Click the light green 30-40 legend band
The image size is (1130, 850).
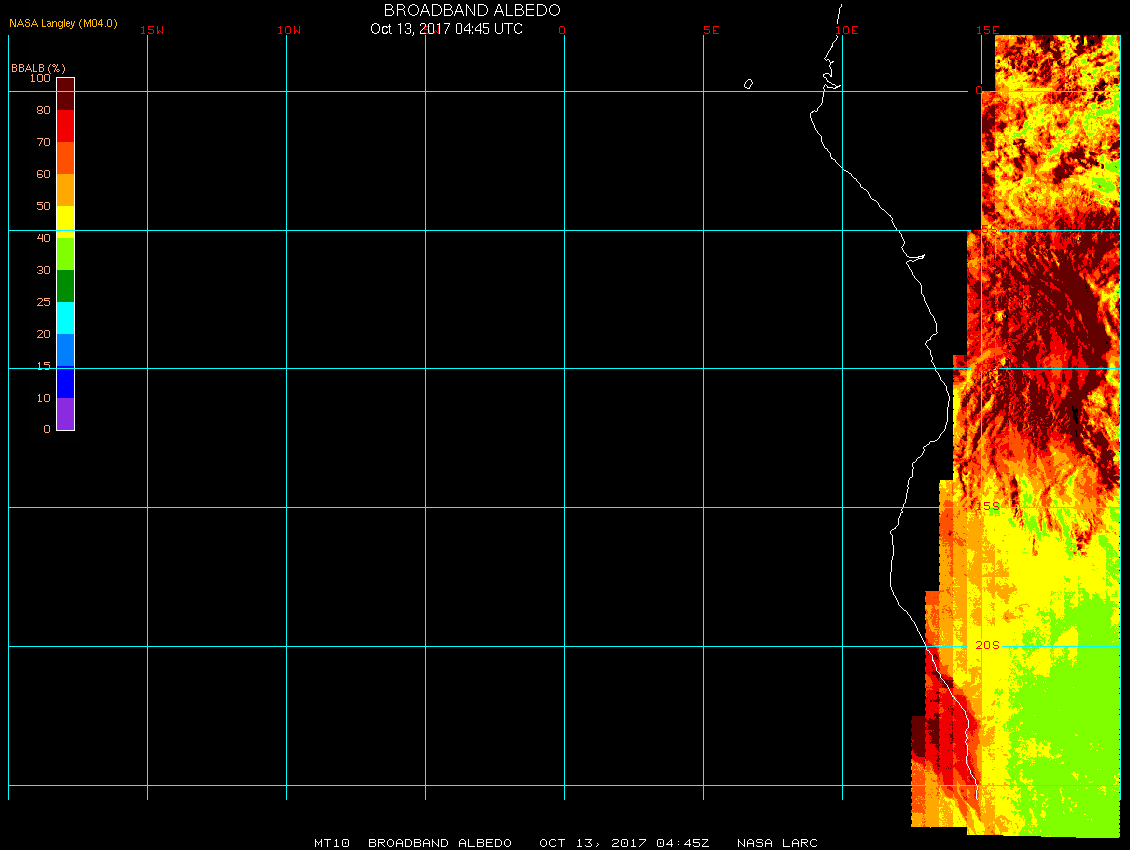point(65,253)
